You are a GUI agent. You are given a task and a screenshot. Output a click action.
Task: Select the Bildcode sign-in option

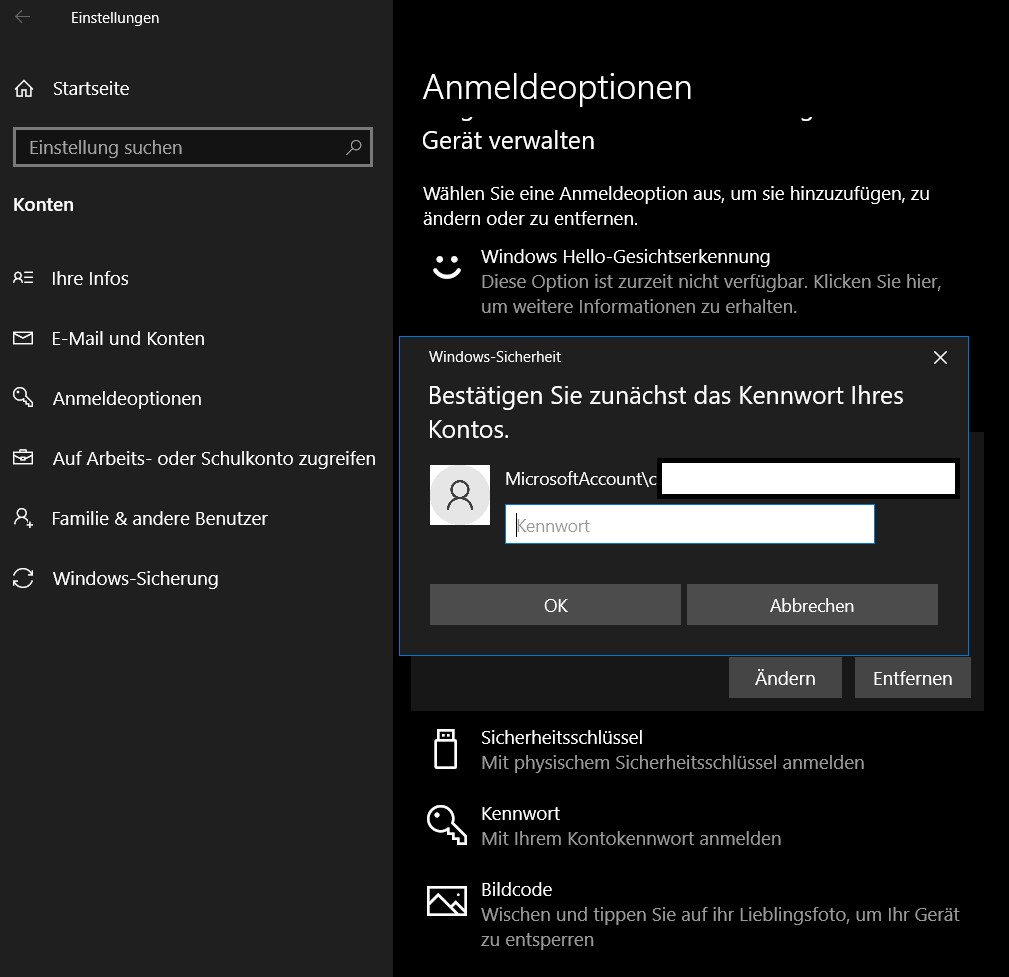(698, 914)
